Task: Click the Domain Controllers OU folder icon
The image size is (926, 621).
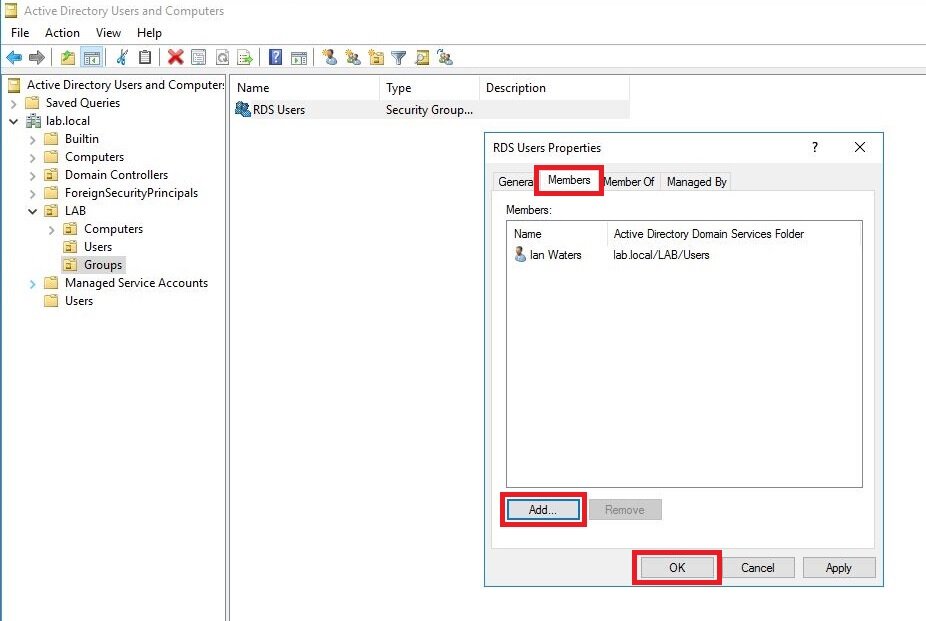Action: tap(51, 175)
